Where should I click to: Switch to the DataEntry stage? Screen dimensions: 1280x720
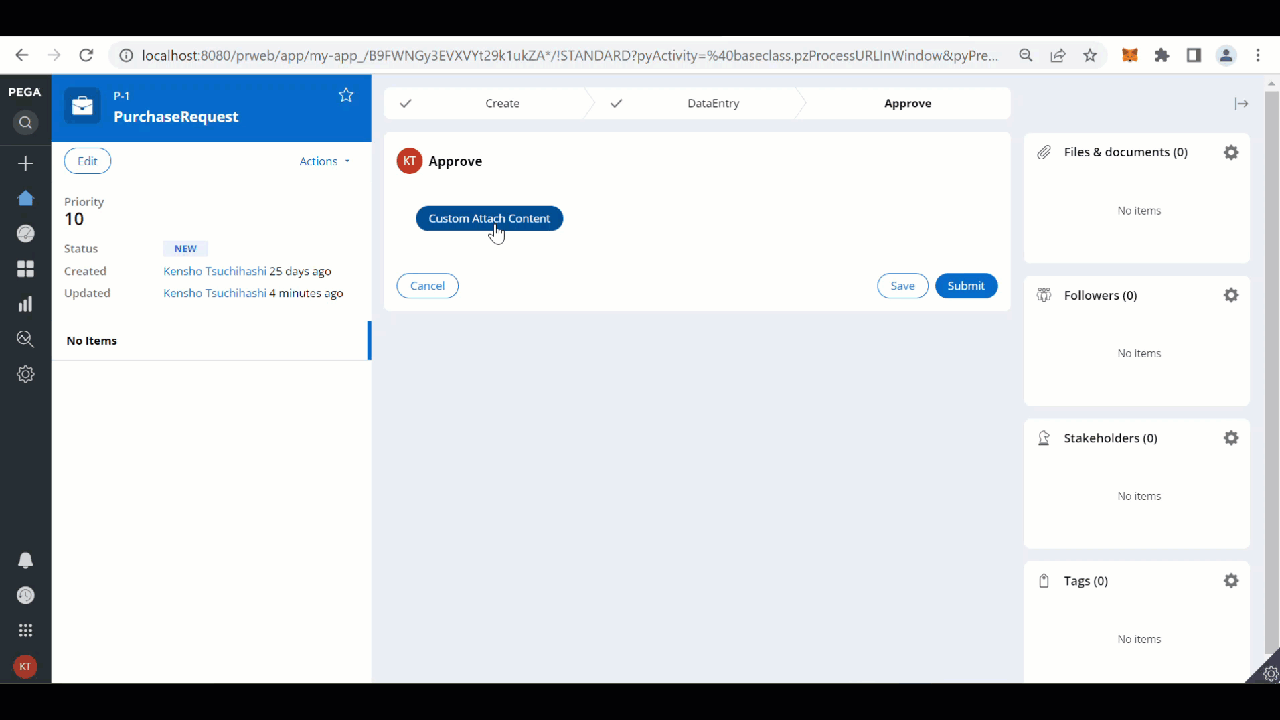click(713, 103)
